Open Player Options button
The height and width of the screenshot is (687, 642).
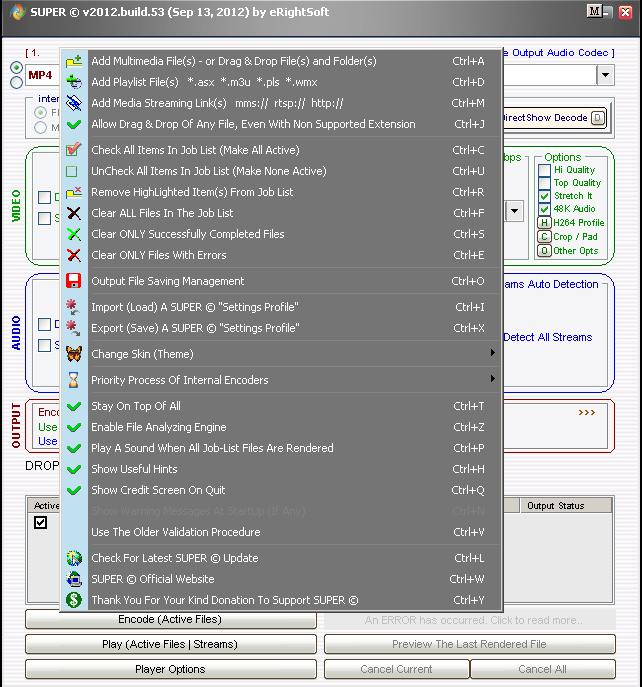(x=170, y=669)
